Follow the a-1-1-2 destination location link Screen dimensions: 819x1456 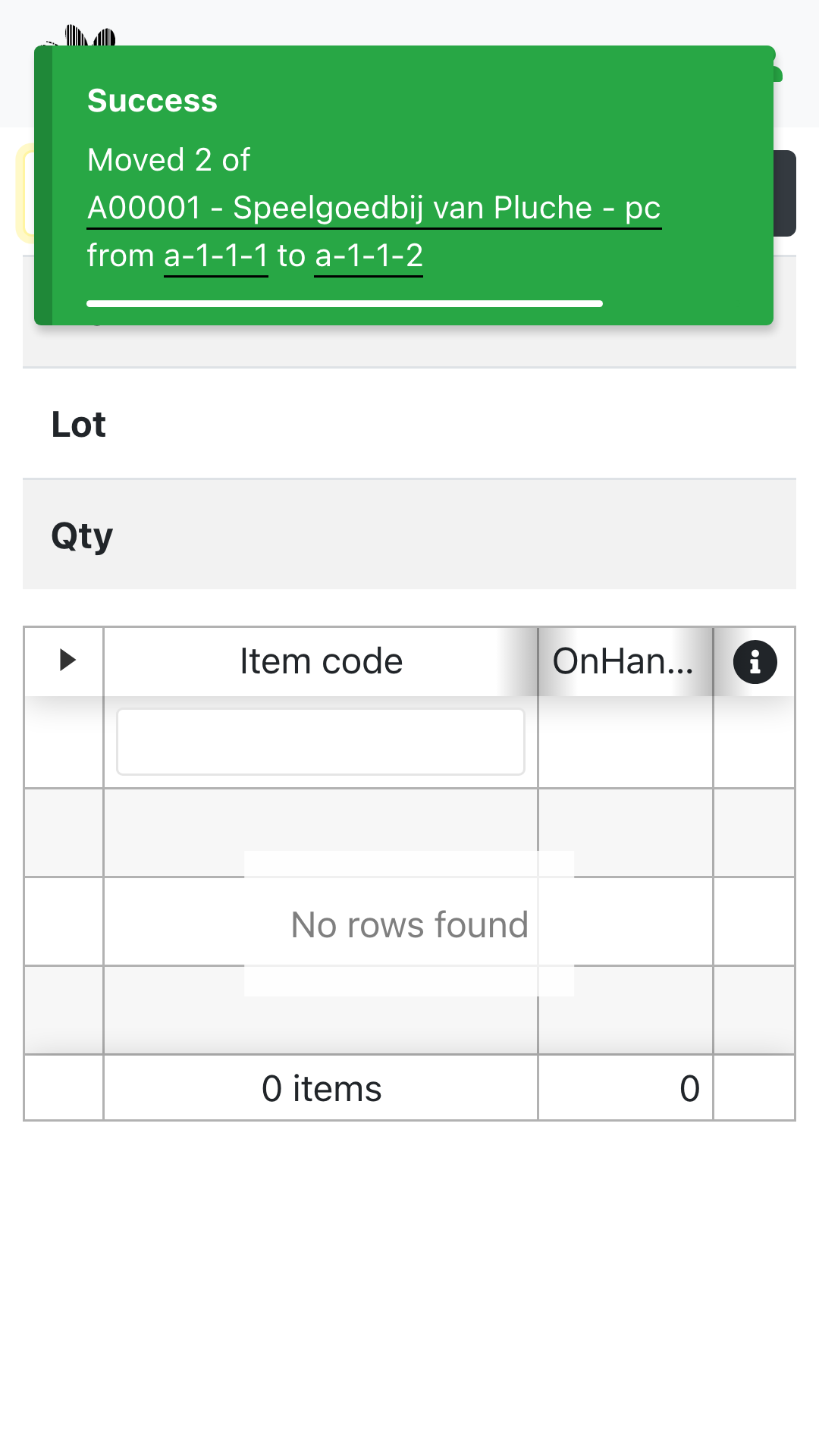tap(369, 256)
